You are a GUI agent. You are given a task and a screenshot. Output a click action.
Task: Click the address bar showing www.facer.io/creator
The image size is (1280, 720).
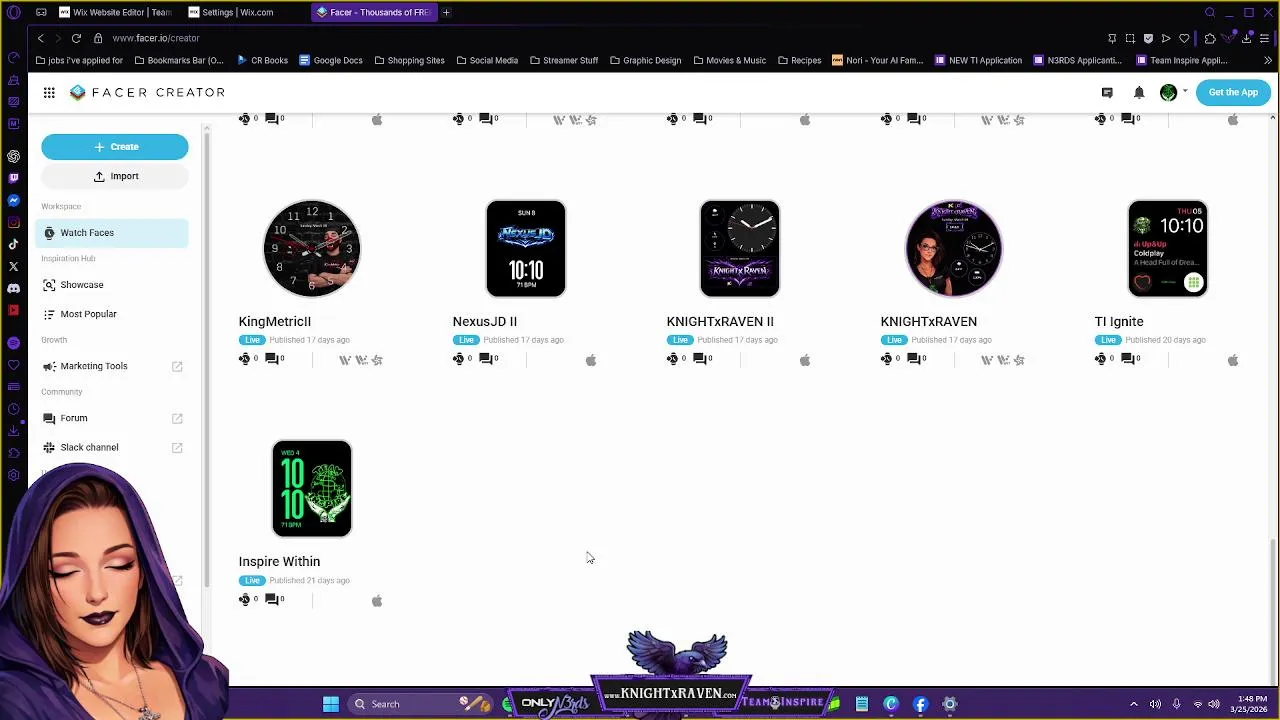point(156,38)
